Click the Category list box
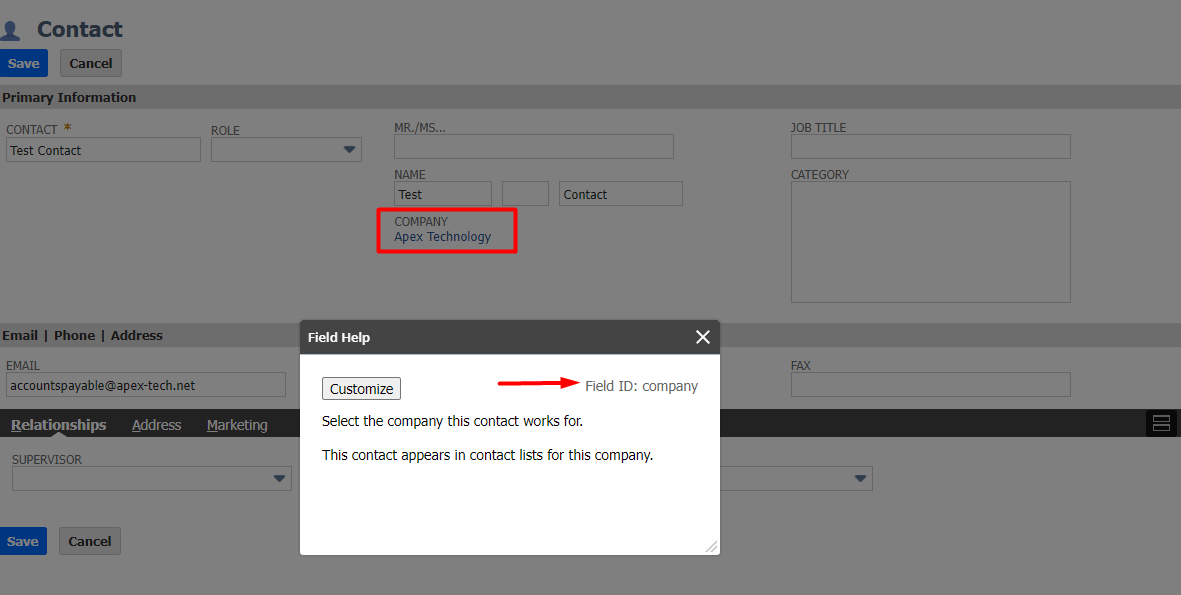The image size is (1181, 595). [x=930, y=241]
